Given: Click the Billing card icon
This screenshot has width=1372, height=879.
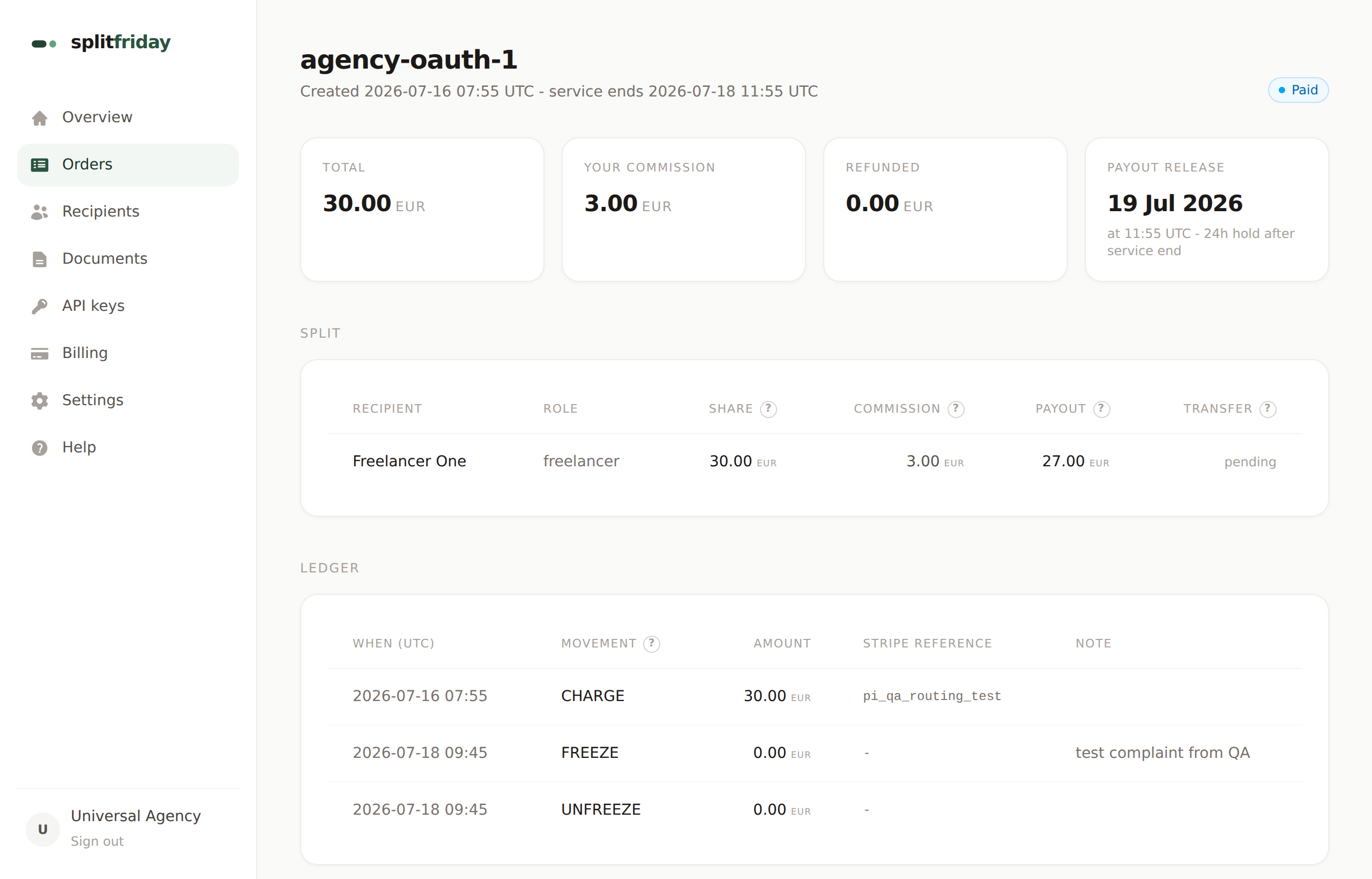Looking at the screenshot, I should click(x=39, y=353).
